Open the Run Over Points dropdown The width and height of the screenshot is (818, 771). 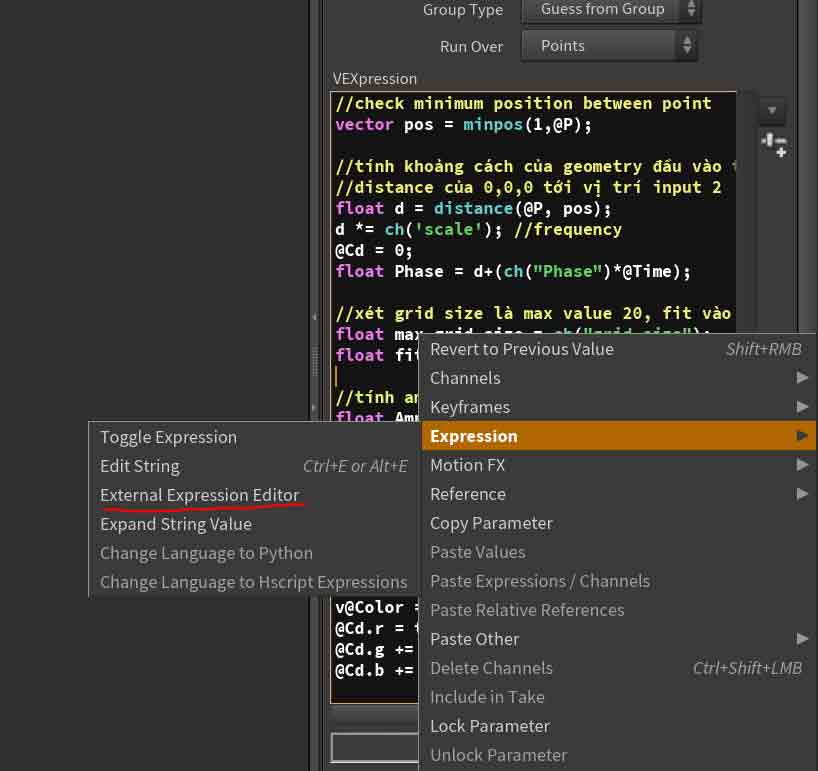[x=609, y=46]
